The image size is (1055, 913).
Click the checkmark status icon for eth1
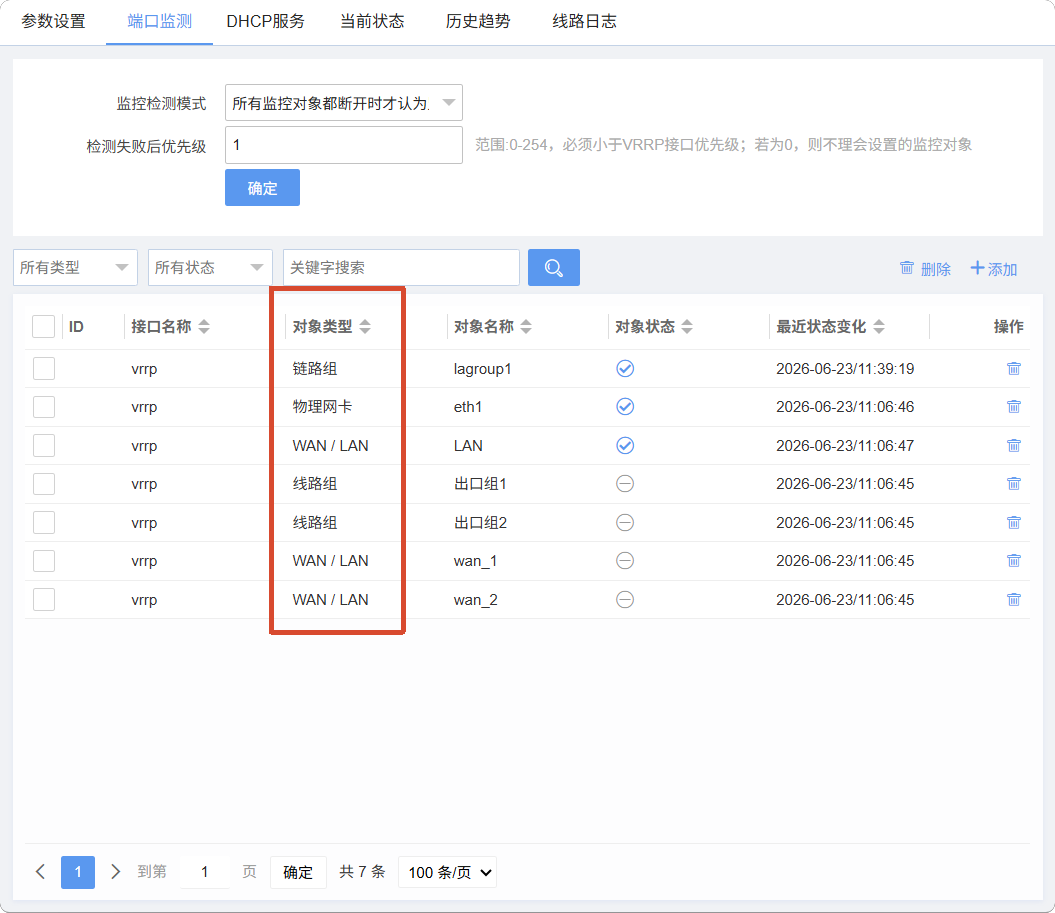tap(625, 406)
